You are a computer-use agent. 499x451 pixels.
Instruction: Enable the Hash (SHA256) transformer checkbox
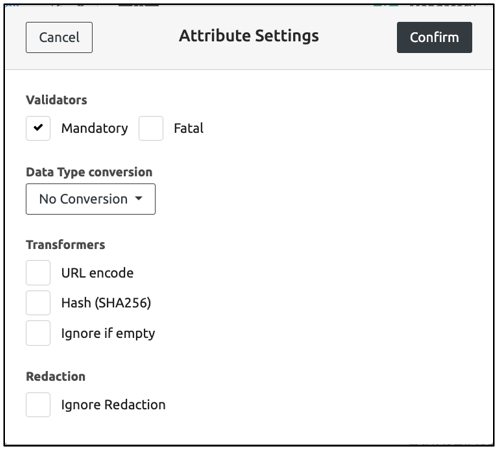click(x=38, y=303)
